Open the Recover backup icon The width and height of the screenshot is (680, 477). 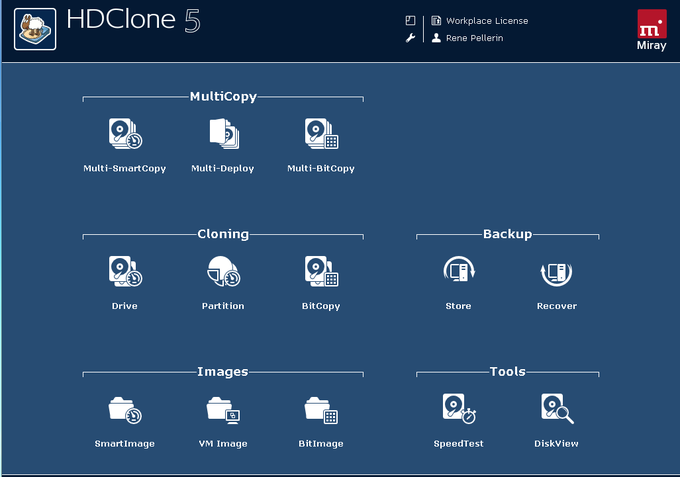coord(556,273)
